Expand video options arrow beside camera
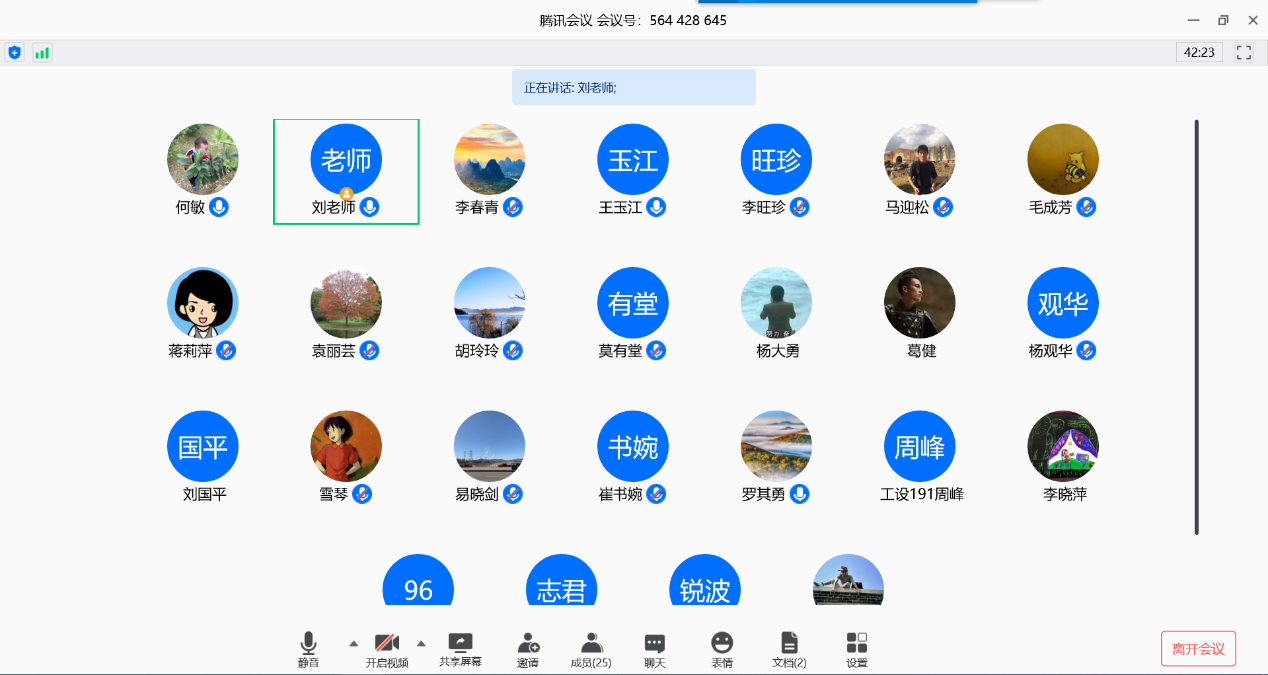The width and height of the screenshot is (1268, 675). pos(421,643)
